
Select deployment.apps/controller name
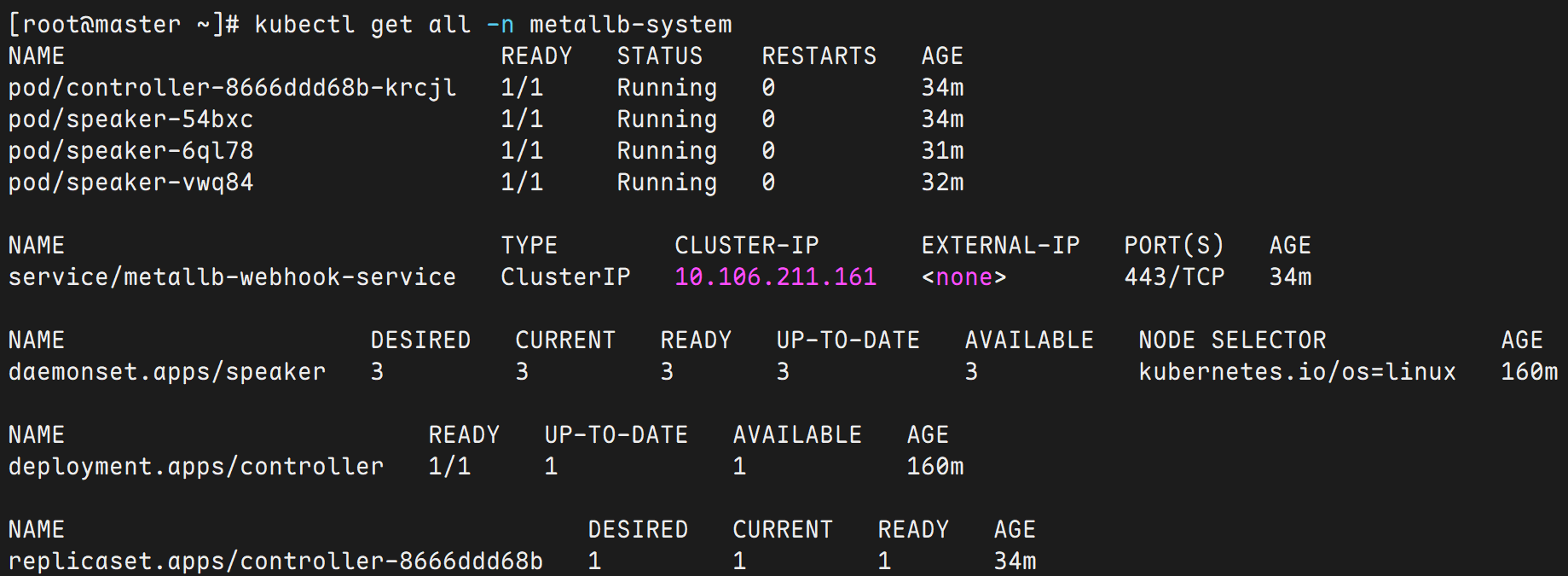(x=196, y=467)
